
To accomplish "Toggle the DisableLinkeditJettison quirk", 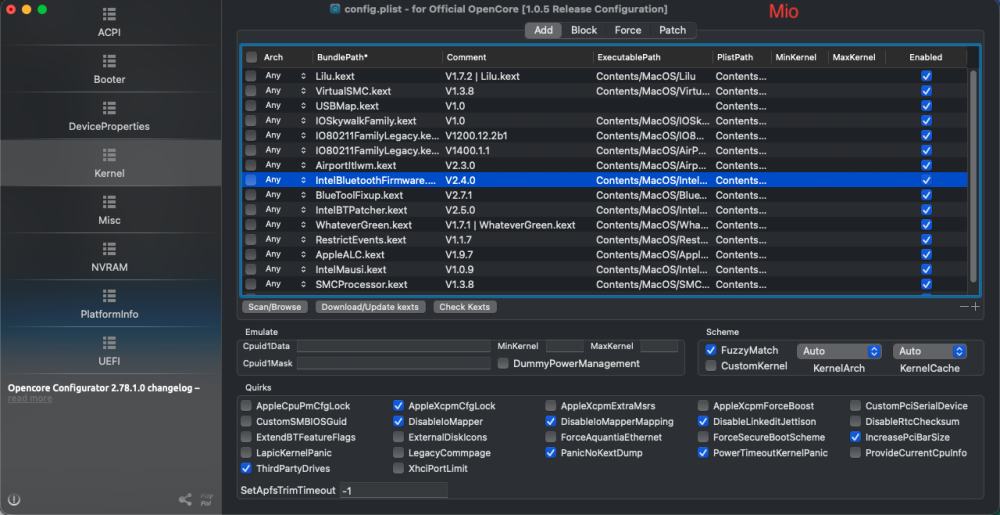I will click(703, 421).
